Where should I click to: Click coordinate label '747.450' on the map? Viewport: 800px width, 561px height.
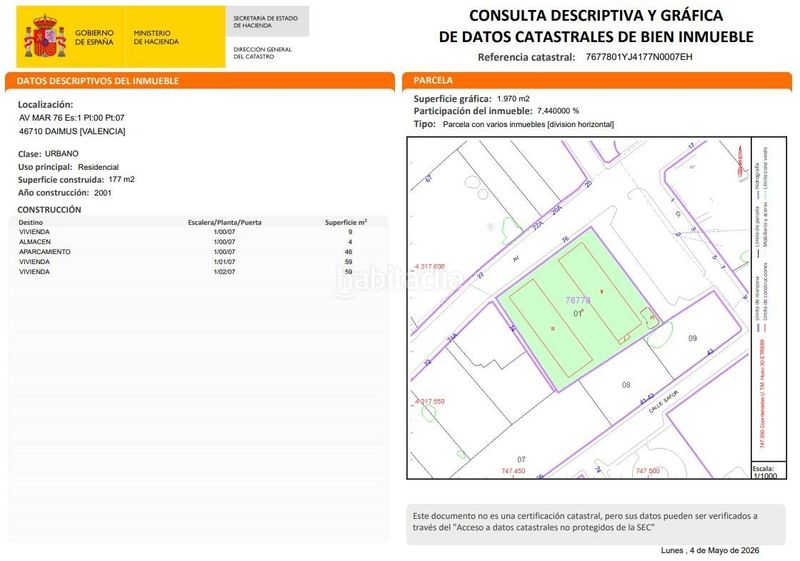pos(513,471)
